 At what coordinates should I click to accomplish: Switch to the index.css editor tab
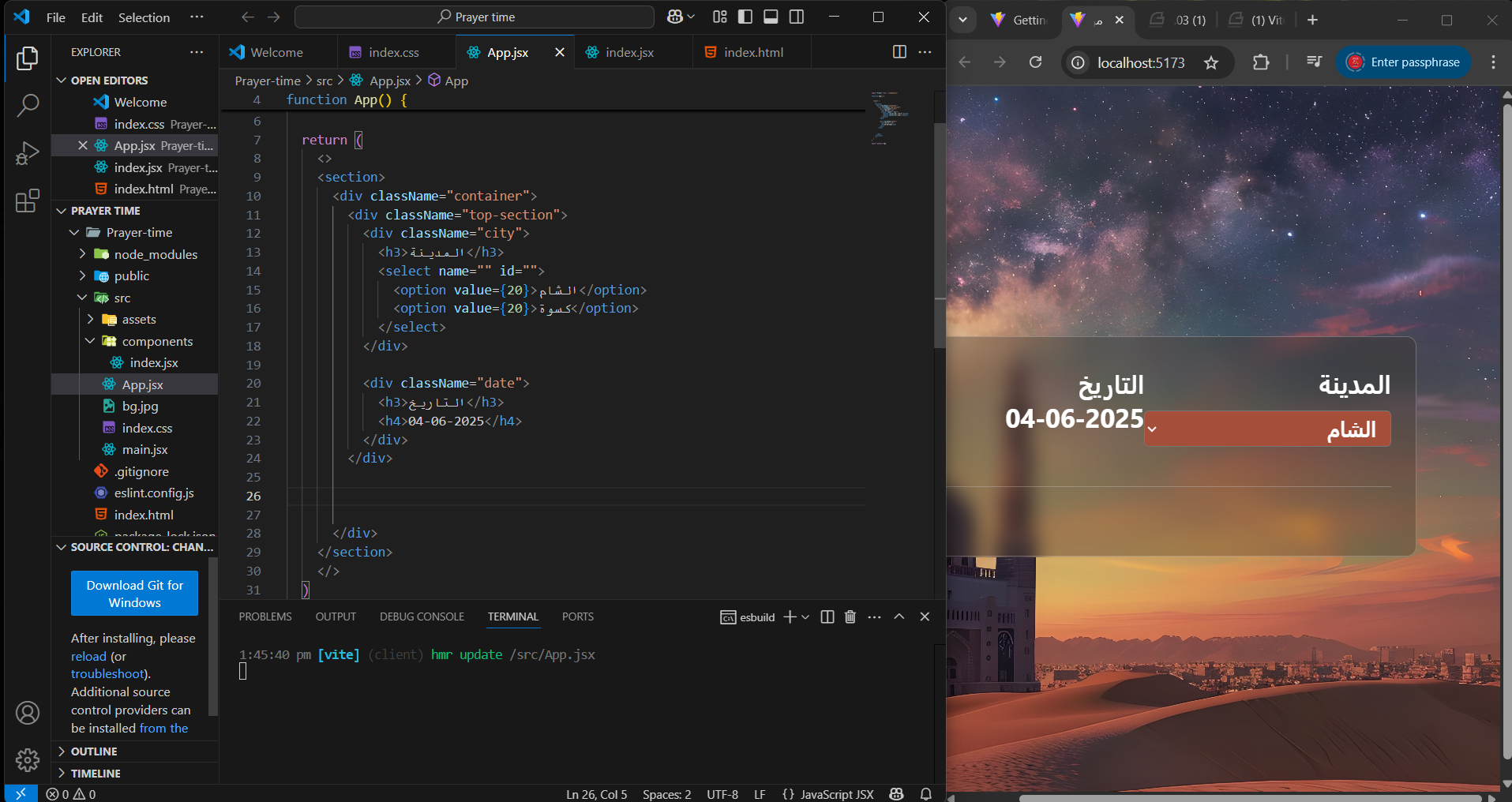tap(394, 52)
